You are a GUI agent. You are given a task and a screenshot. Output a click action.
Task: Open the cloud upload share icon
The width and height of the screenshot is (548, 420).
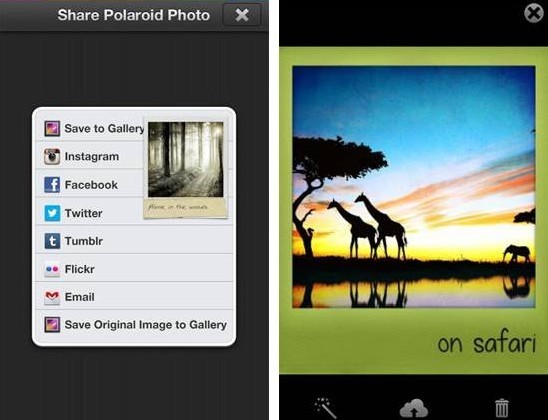click(413, 408)
